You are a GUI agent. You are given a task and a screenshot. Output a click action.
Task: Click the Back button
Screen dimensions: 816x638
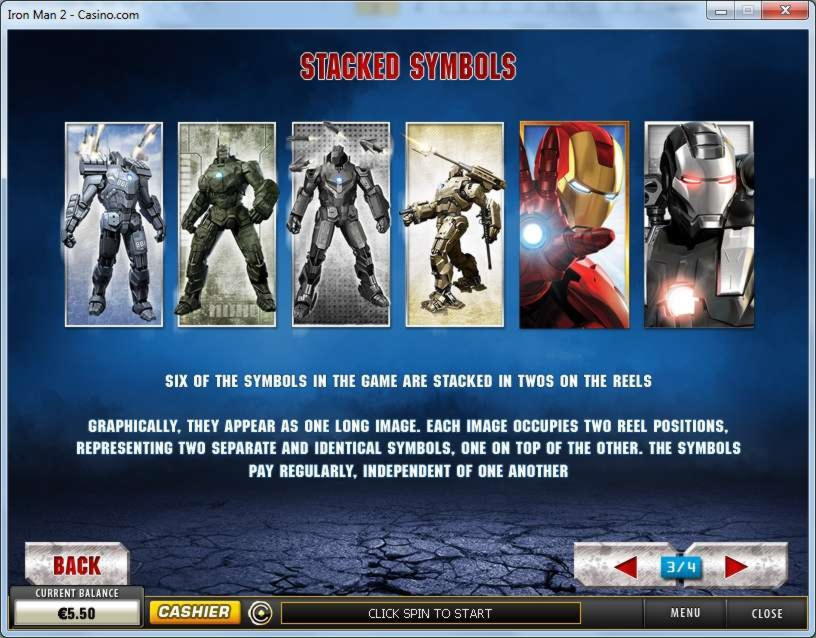click(x=77, y=566)
